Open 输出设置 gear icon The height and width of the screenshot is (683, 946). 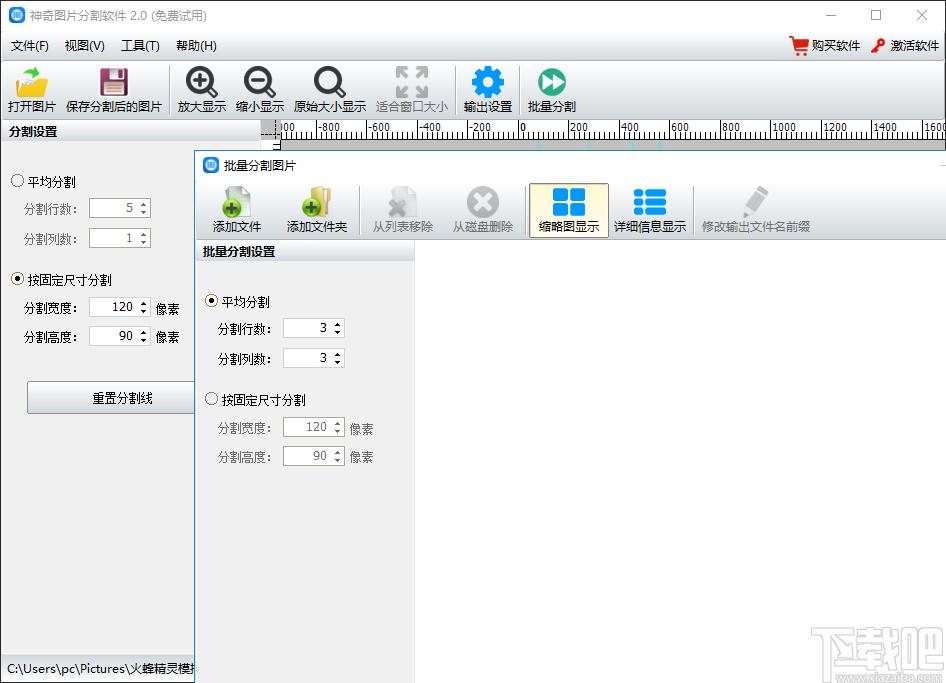[487, 90]
